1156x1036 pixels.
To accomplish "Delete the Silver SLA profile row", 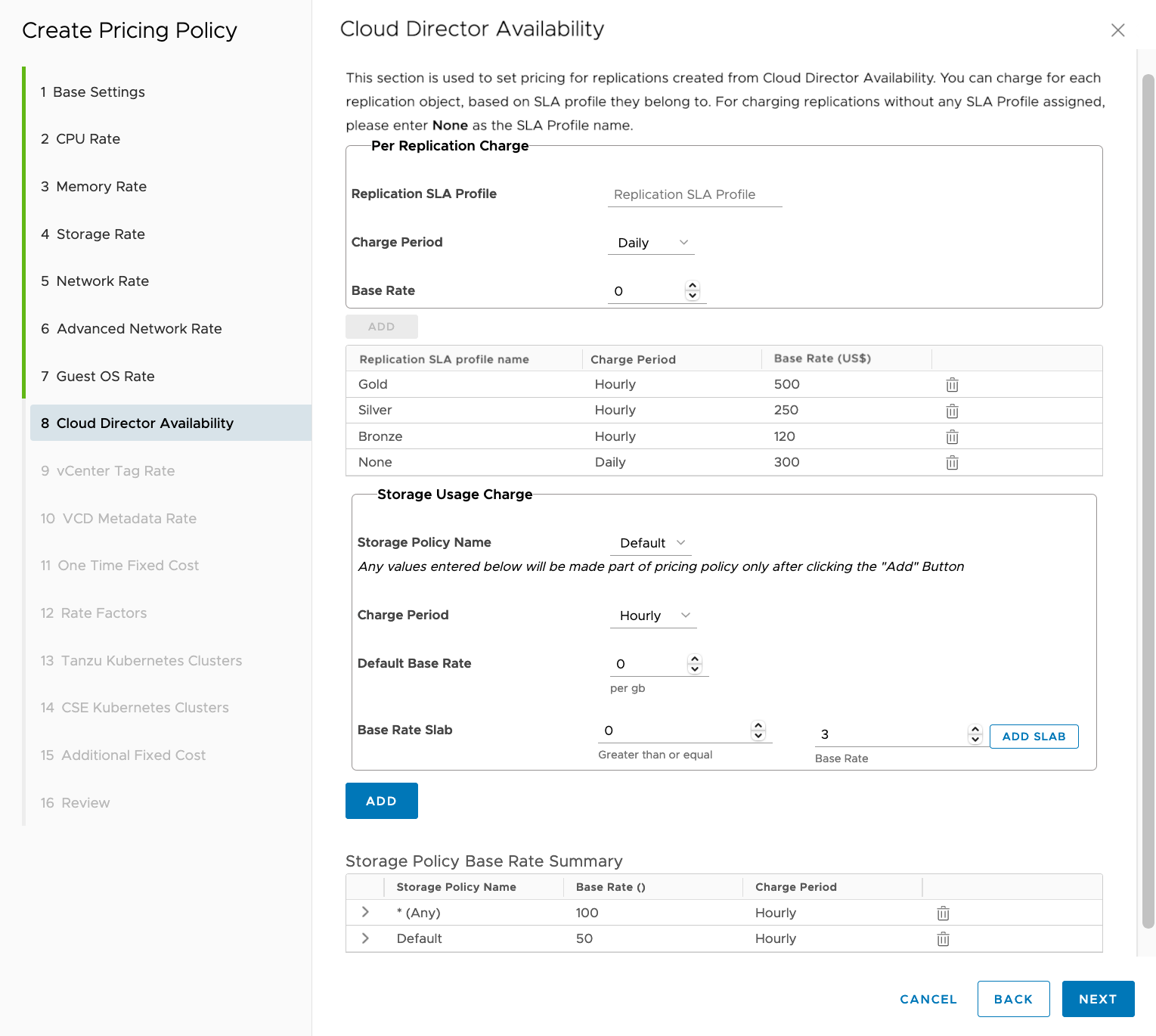I will coord(952,411).
